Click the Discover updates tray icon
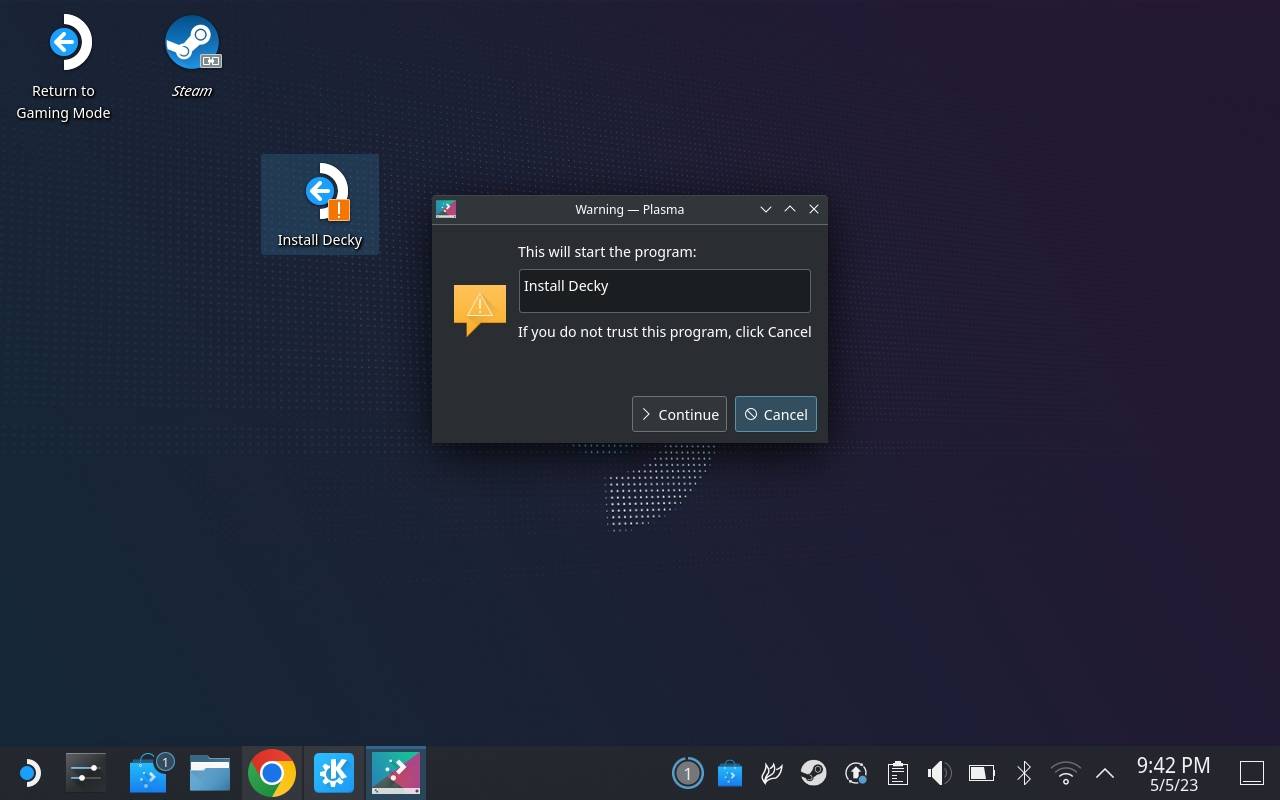The width and height of the screenshot is (1280, 800). pyautogui.click(x=730, y=773)
